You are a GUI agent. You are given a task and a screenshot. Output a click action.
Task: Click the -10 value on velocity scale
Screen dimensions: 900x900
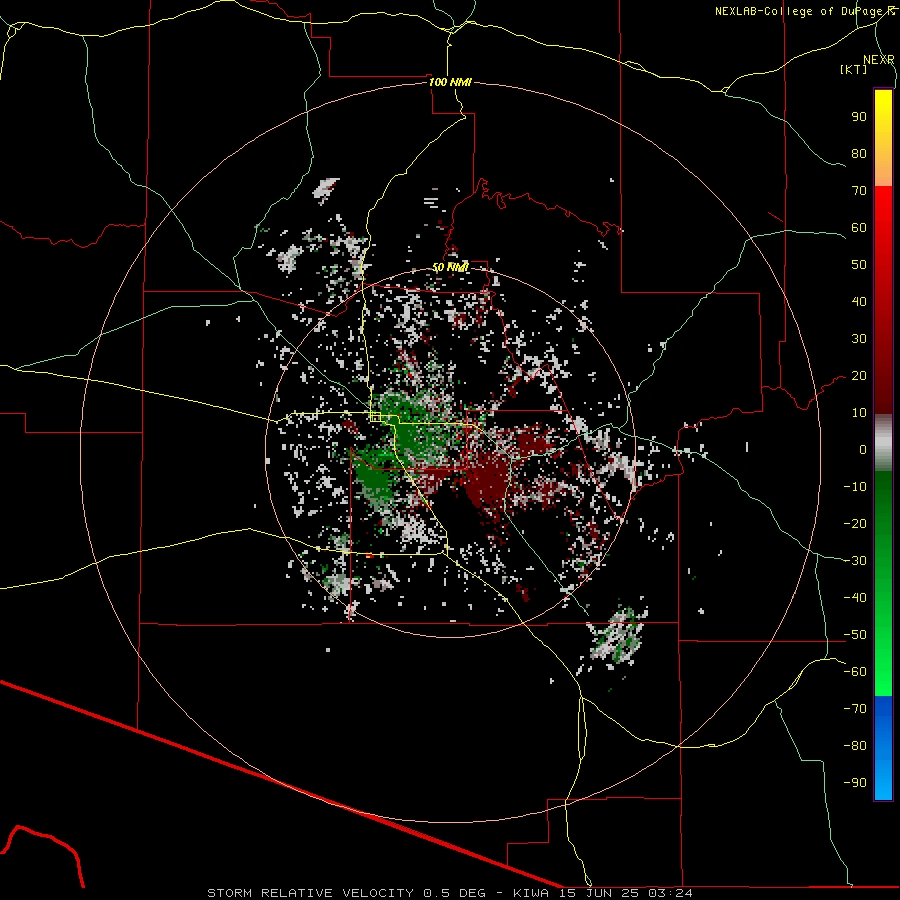pos(855,487)
